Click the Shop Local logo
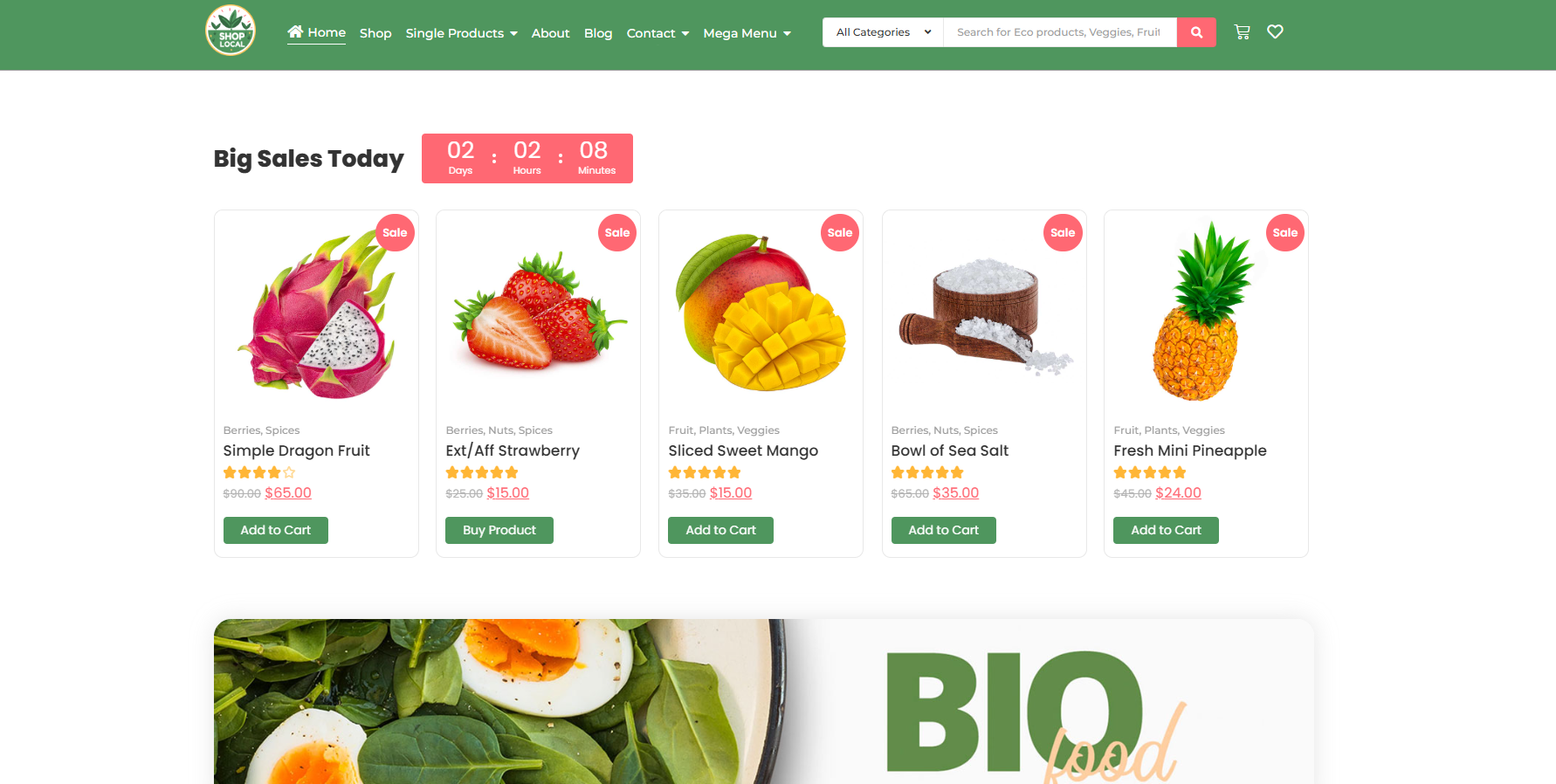 (231, 31)
